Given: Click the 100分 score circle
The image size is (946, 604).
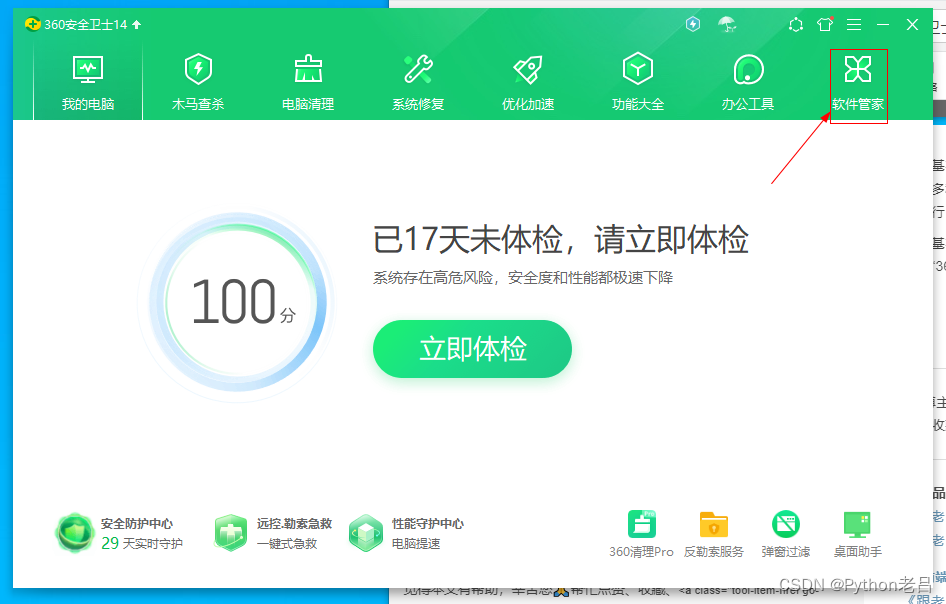Looking at the screenshot, I should pos(237,302).
